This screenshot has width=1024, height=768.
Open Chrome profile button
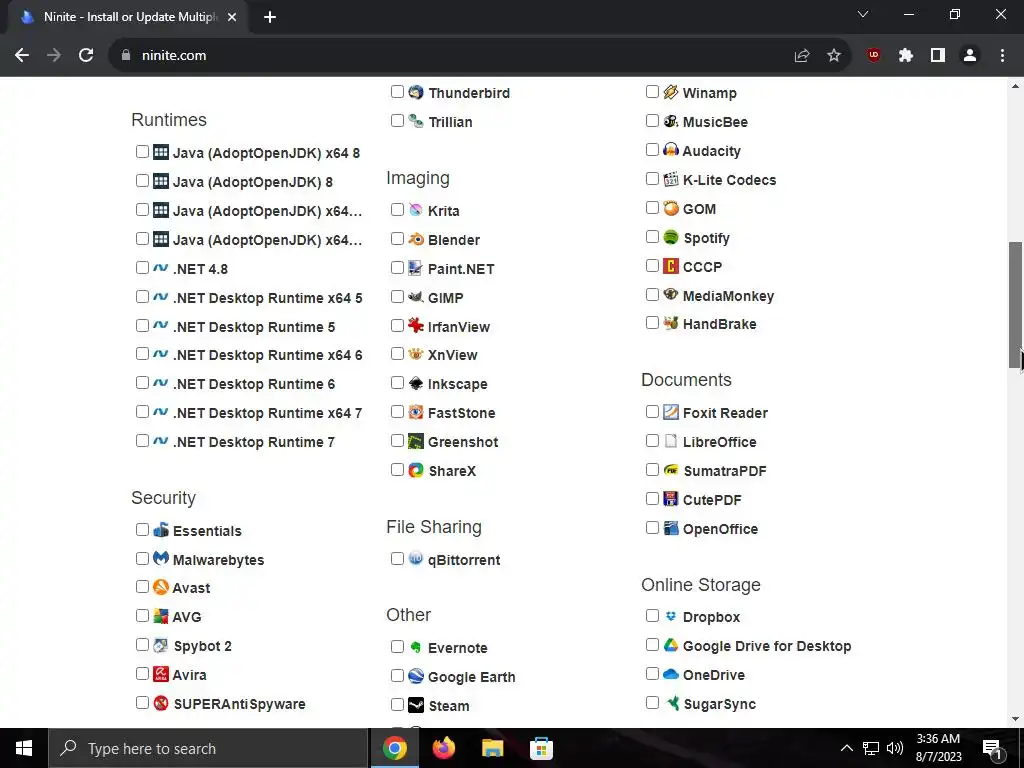970,56
